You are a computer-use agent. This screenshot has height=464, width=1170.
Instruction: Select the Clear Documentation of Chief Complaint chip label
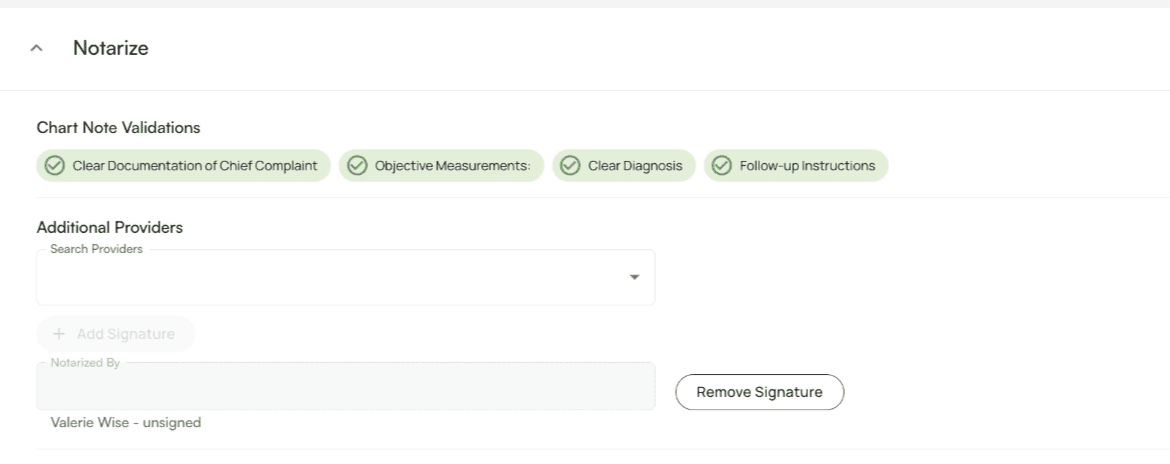pyautogui.click(x=194, y=166)
